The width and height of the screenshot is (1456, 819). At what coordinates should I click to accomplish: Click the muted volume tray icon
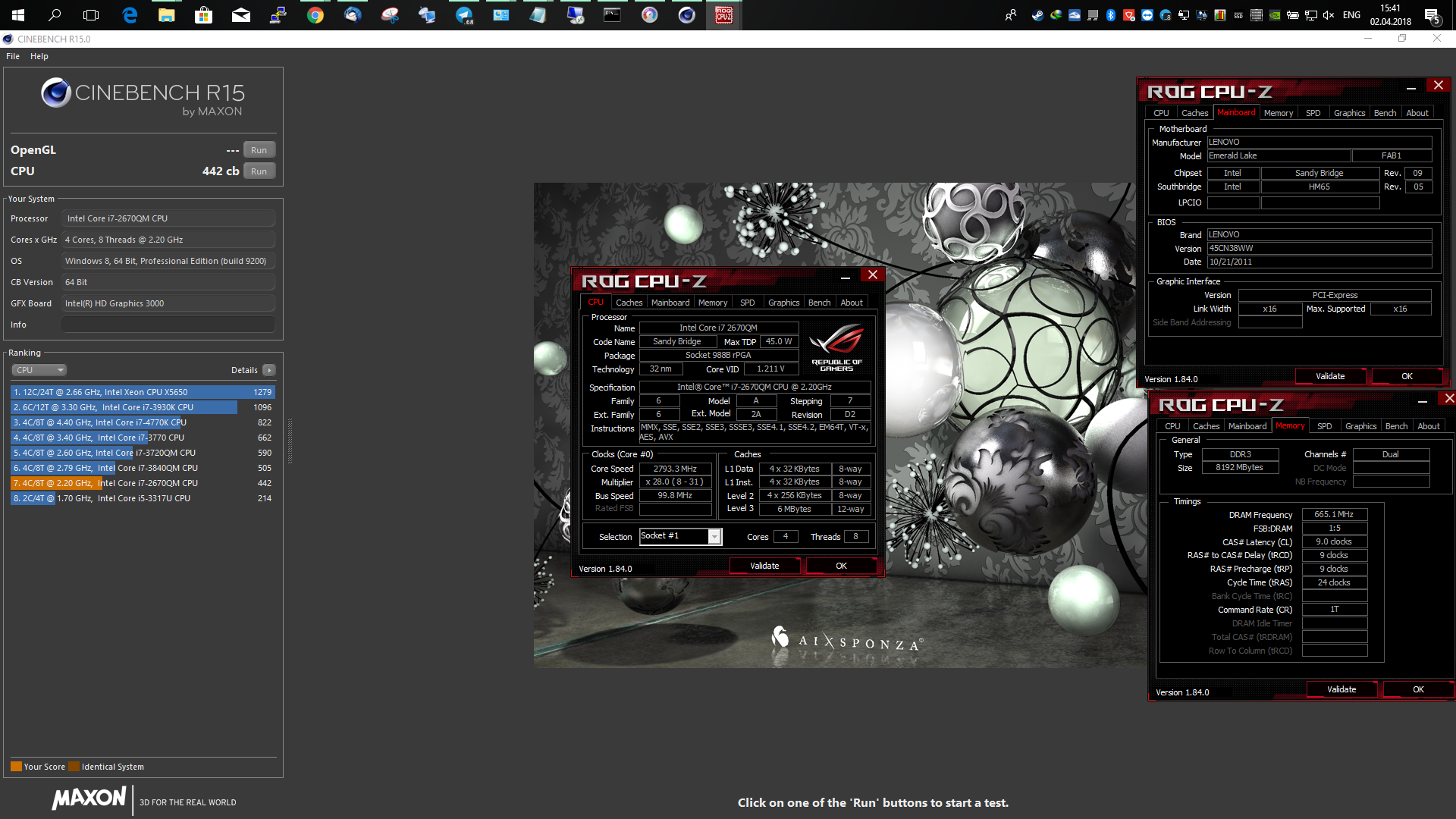(1329, 15)
